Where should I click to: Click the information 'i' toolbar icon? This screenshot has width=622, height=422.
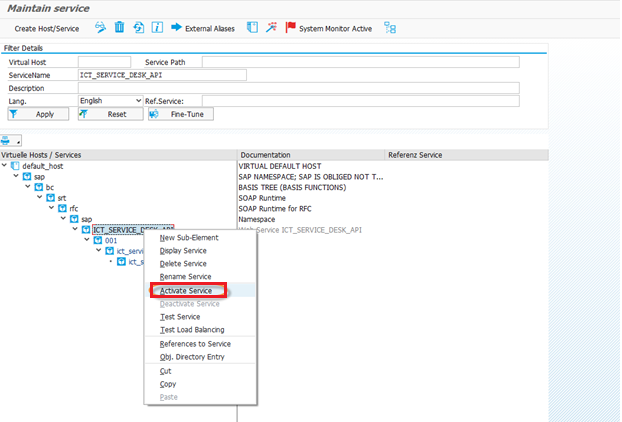point(157,28)
